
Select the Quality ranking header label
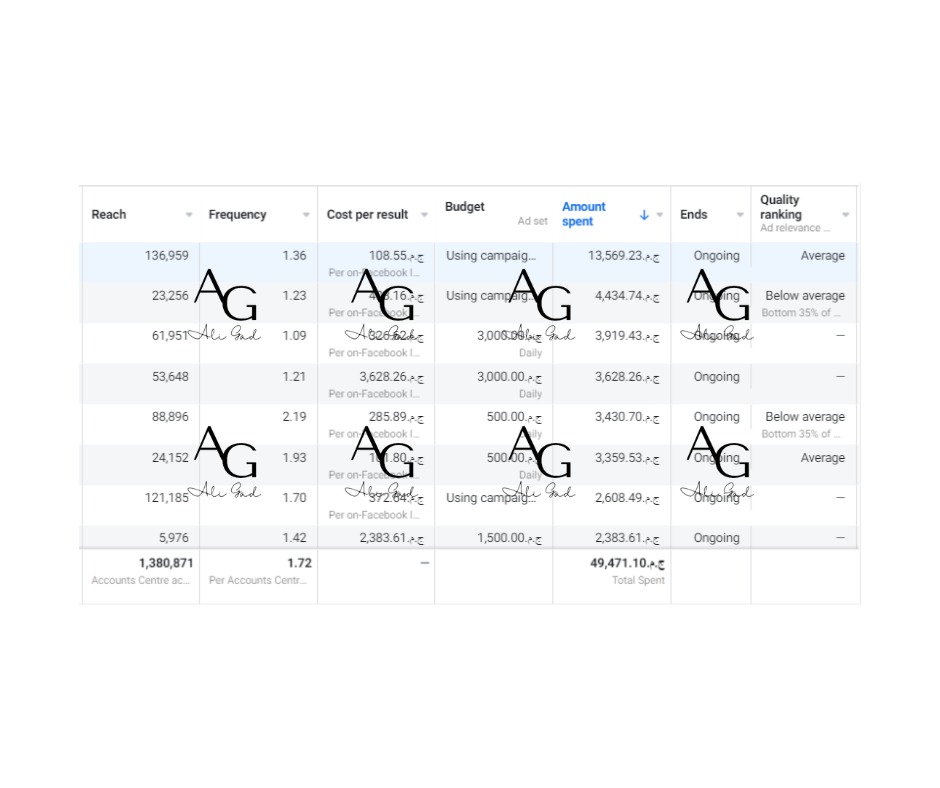click(781, 207)
